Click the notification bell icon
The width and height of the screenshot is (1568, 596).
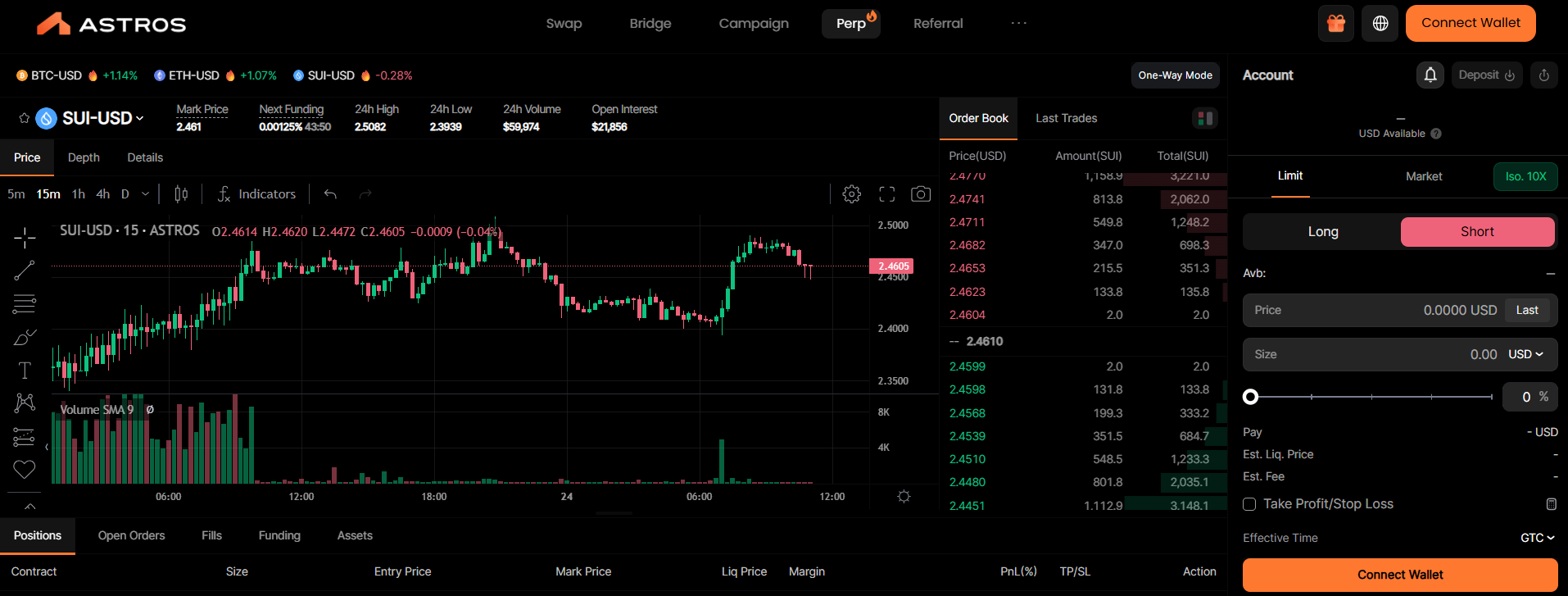tap(1430, 75)
